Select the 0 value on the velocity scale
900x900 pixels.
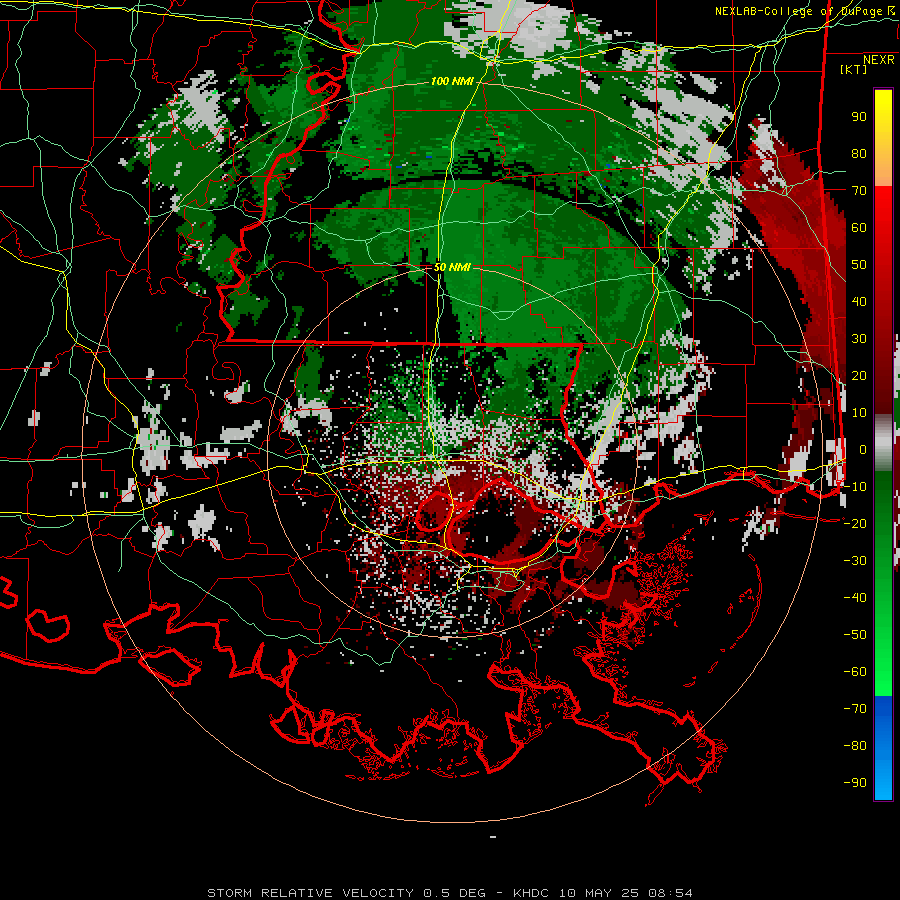click(863, 449)
